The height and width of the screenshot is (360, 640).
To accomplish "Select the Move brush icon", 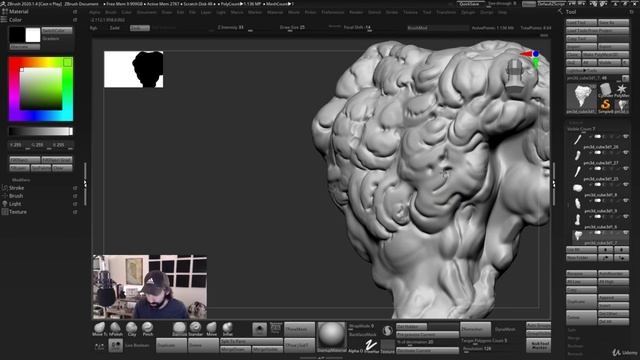I will 211,328.
